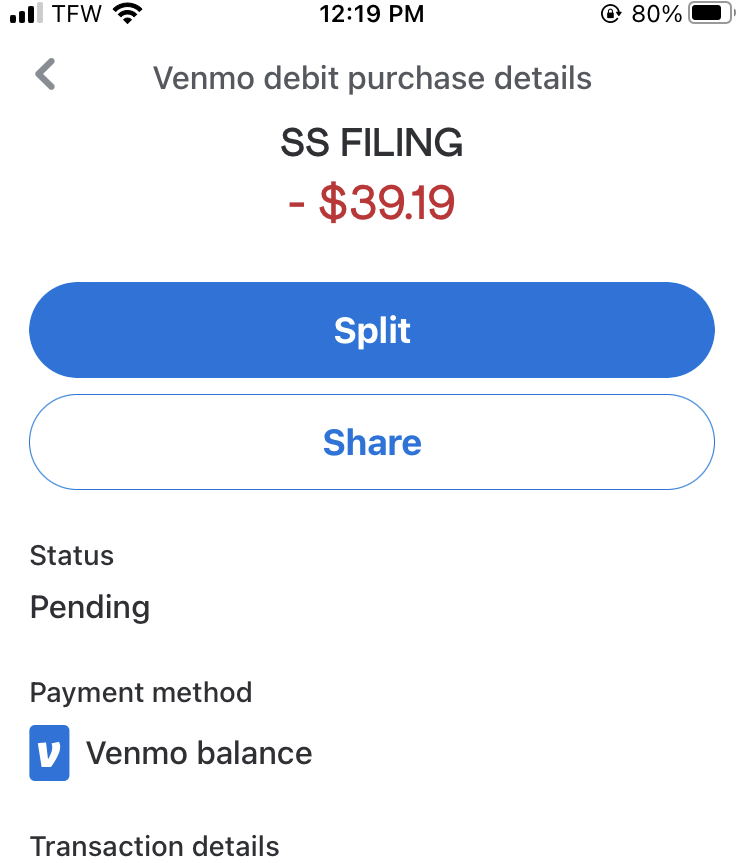The width and height of the screenshot is (741, 863).
Task: Tap the TFW carrier label
Action: [x=77, y=14]
